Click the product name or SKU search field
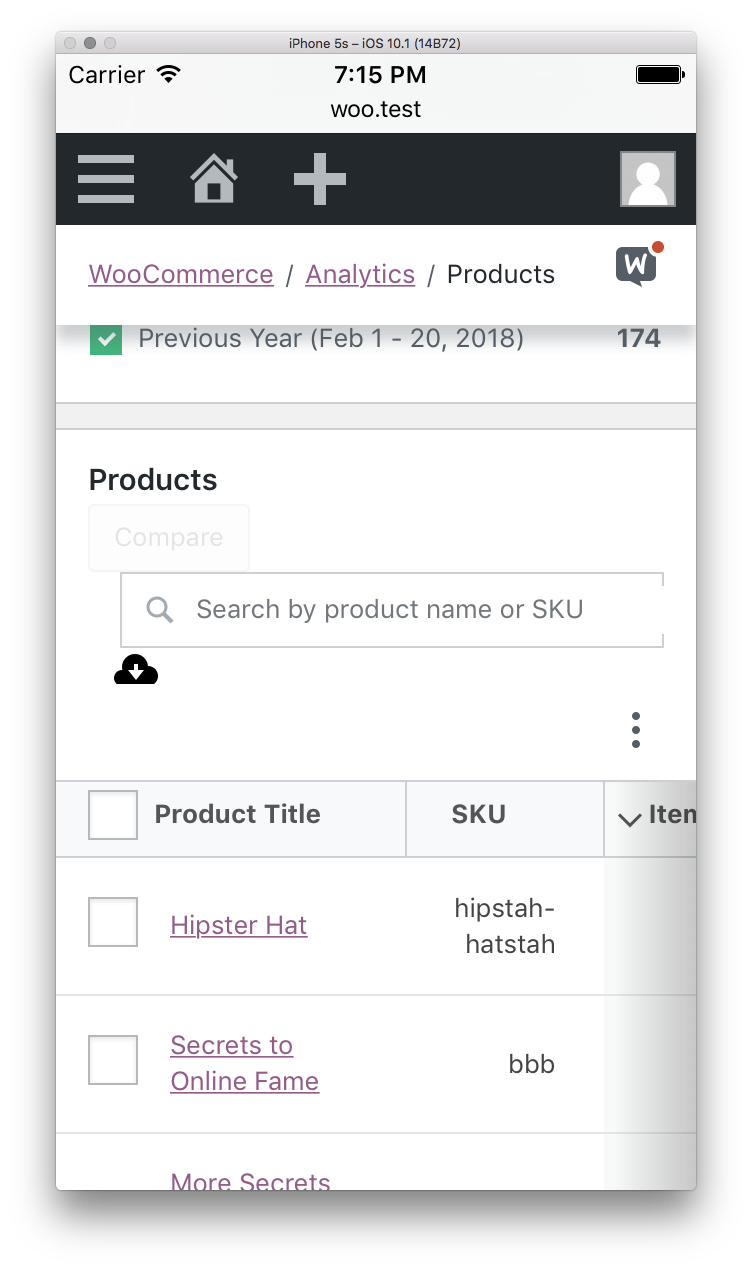This screenshot has height=1270, width=752. coord(400,609)
